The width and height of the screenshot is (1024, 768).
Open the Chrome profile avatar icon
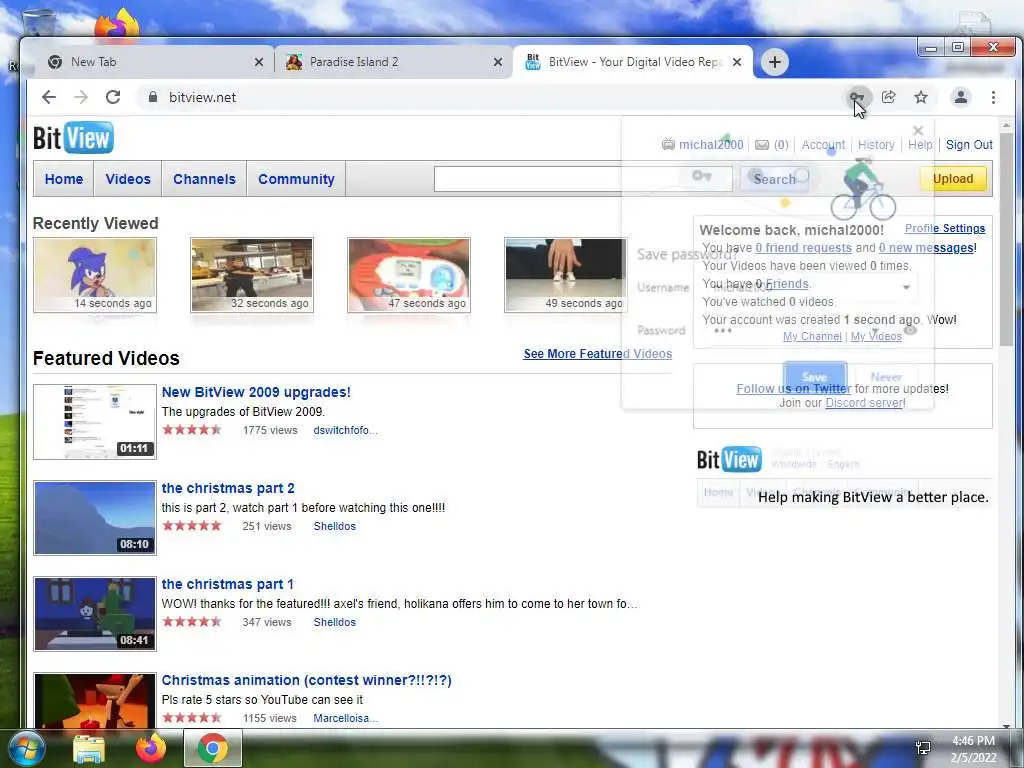point(961,97)
